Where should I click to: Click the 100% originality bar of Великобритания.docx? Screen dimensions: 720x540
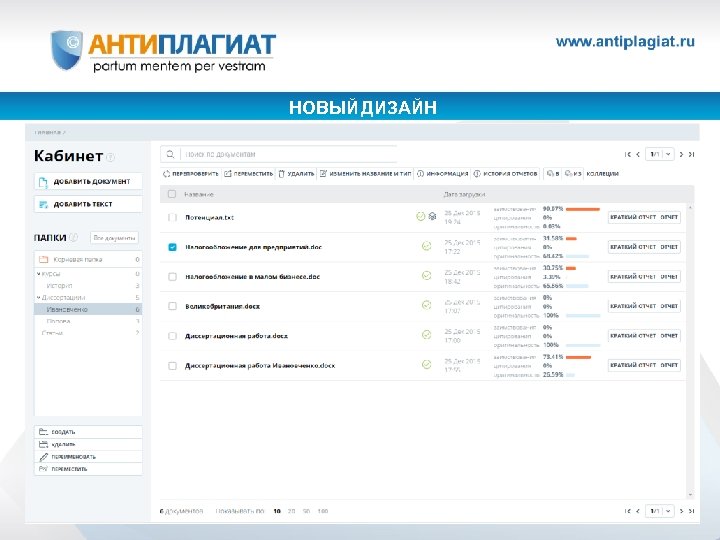[583, 315]
